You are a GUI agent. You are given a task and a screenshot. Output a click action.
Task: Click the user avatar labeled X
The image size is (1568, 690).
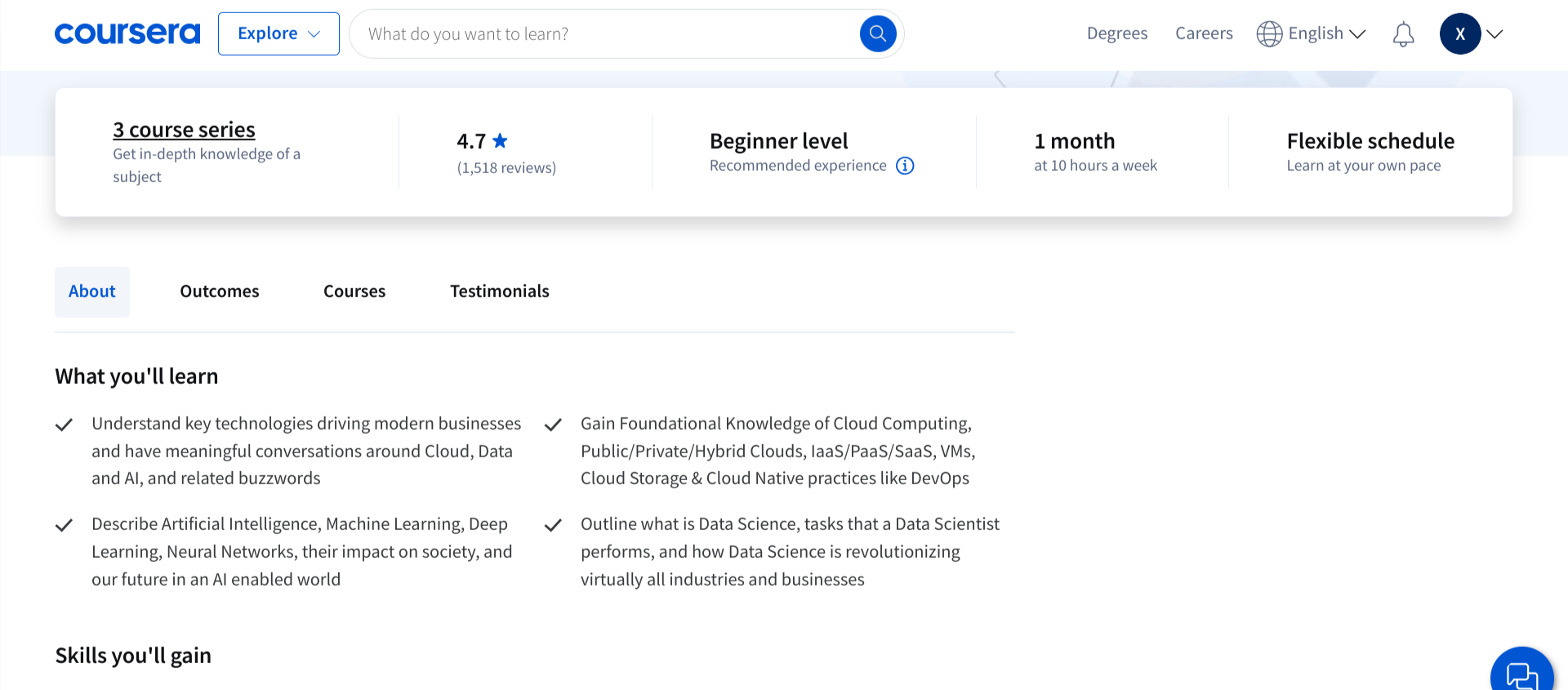[1459, 33]
